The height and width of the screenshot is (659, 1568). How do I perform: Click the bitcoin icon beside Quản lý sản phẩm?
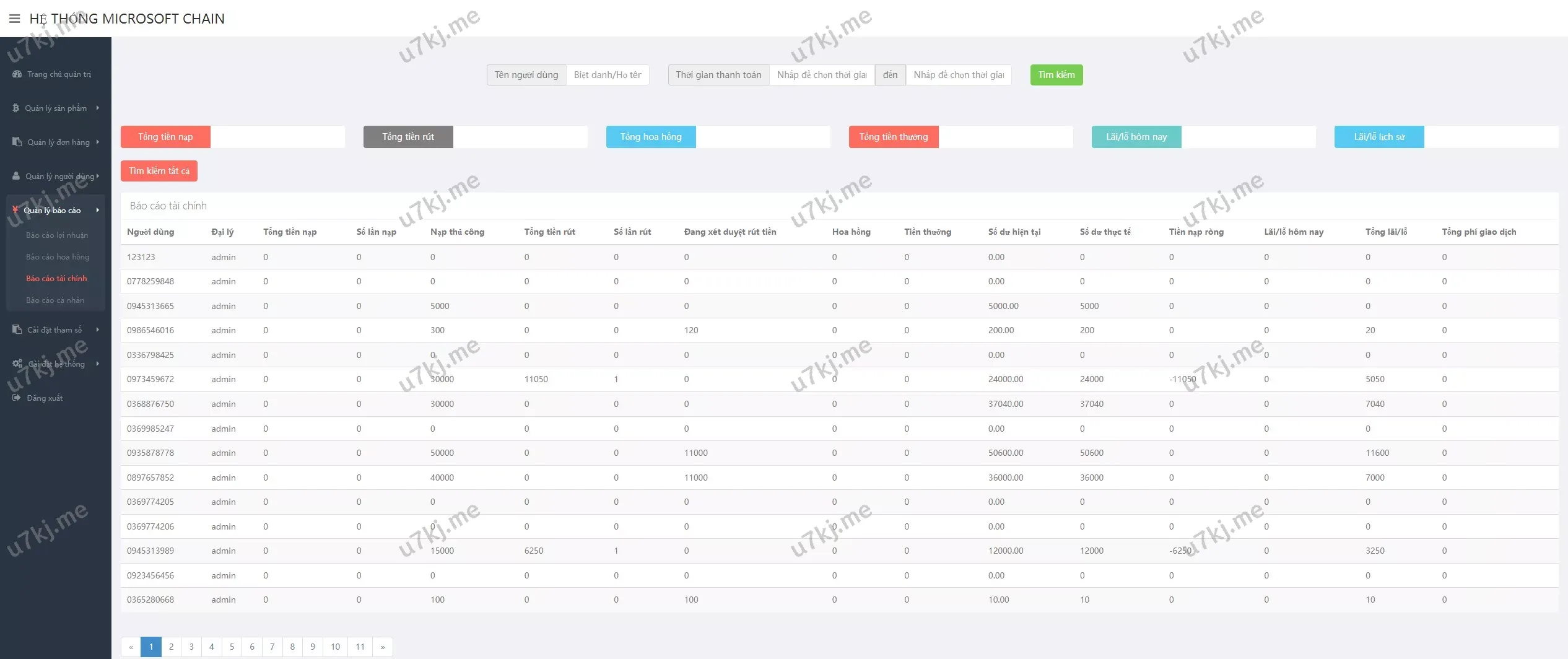click(16, 108)
